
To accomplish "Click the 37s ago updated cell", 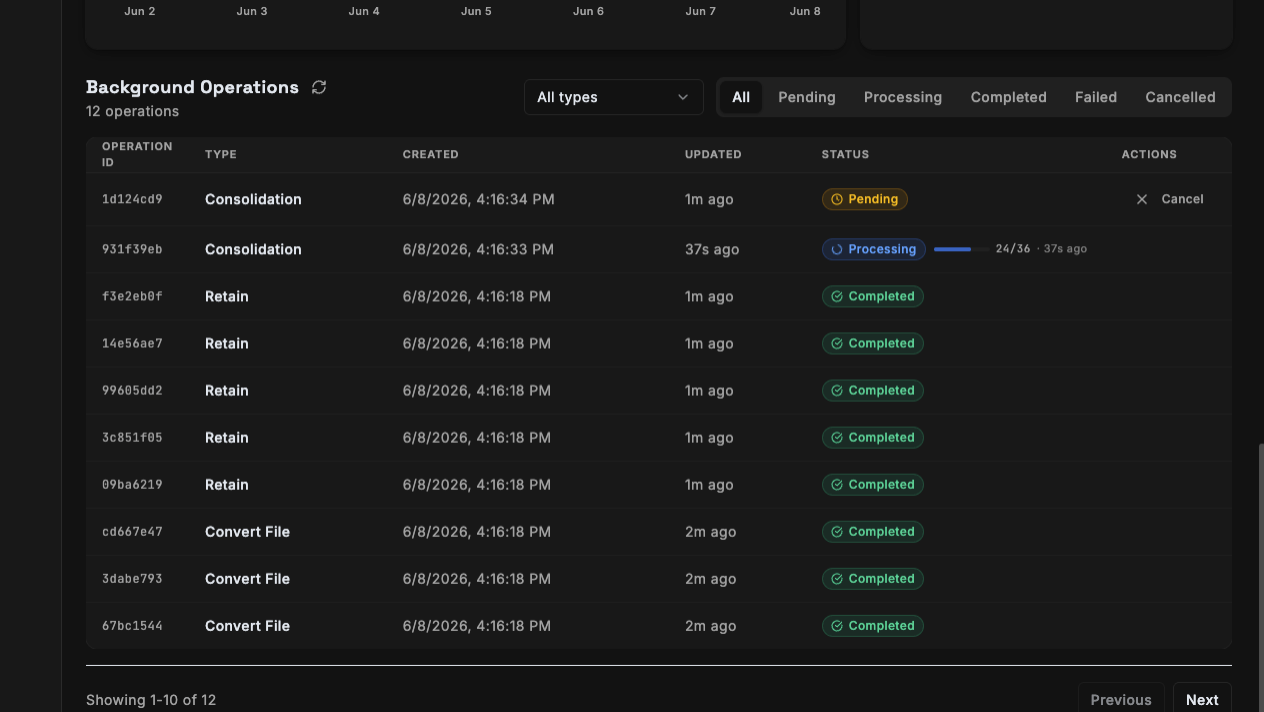I will coord(712,249).
